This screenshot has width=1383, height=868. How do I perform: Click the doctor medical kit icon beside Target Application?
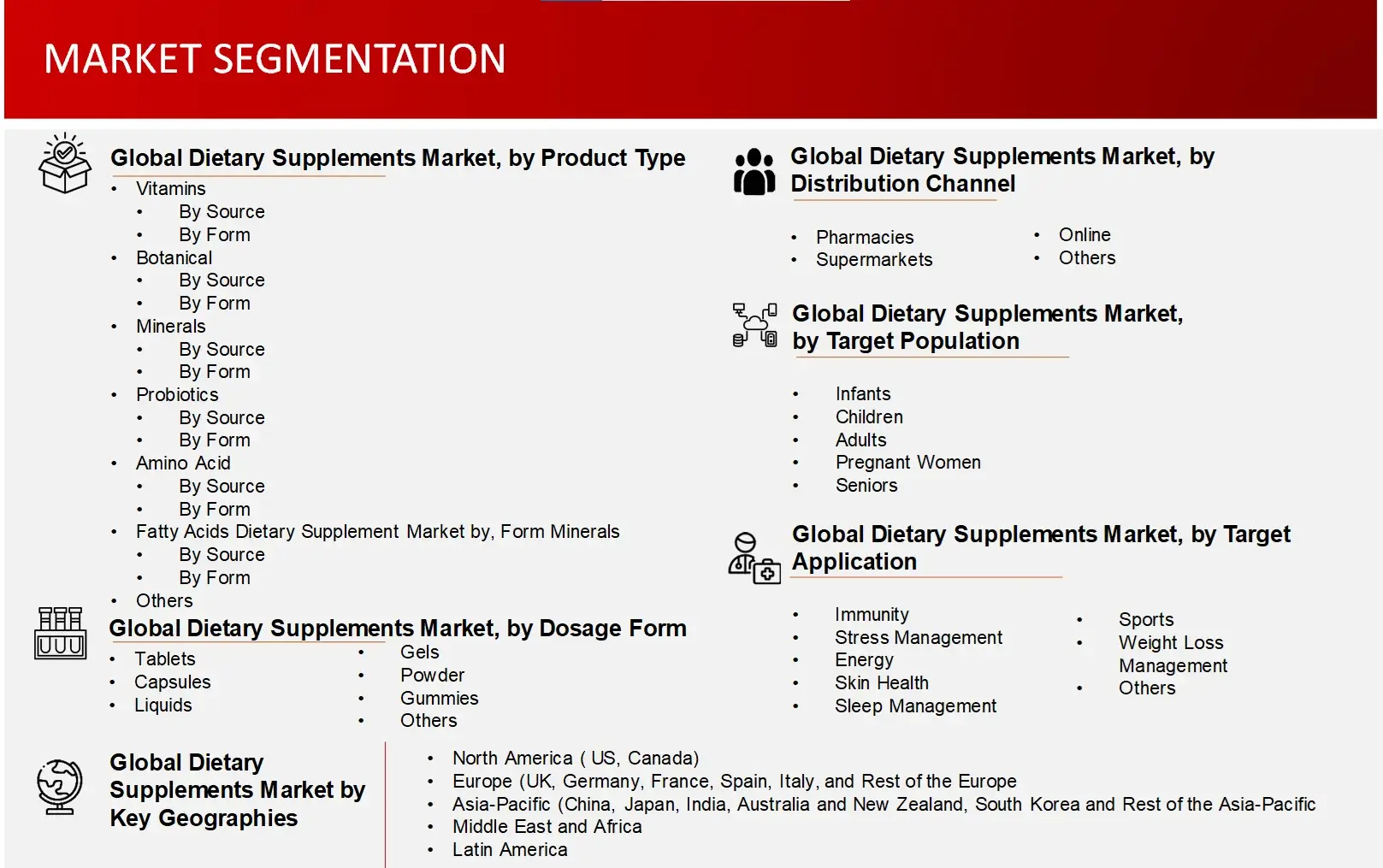754,558
